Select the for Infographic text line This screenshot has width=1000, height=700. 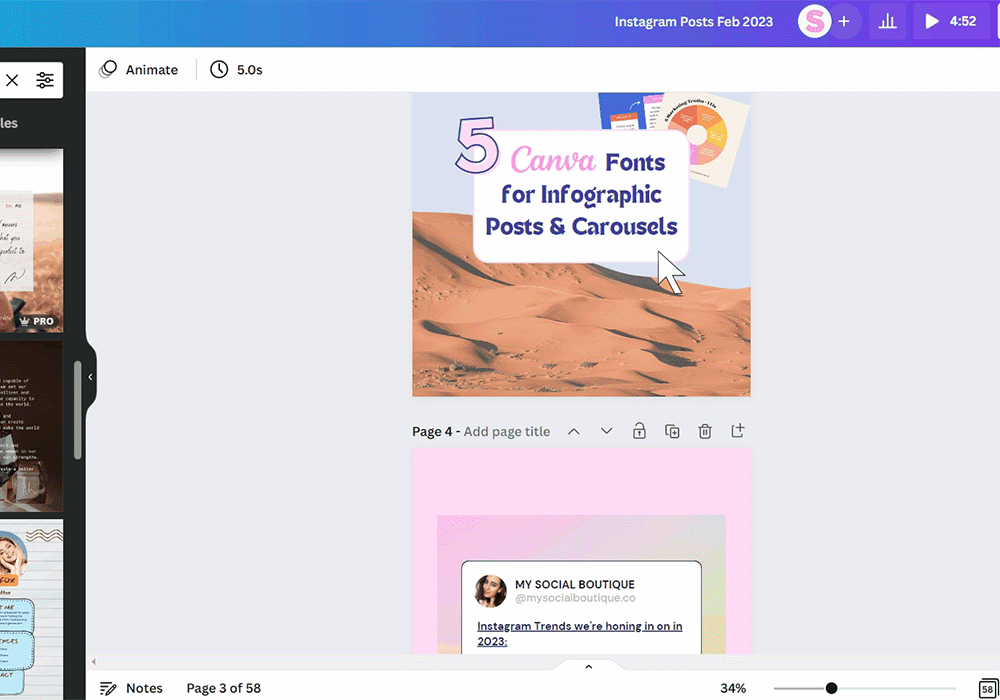(x=581, y=195)
